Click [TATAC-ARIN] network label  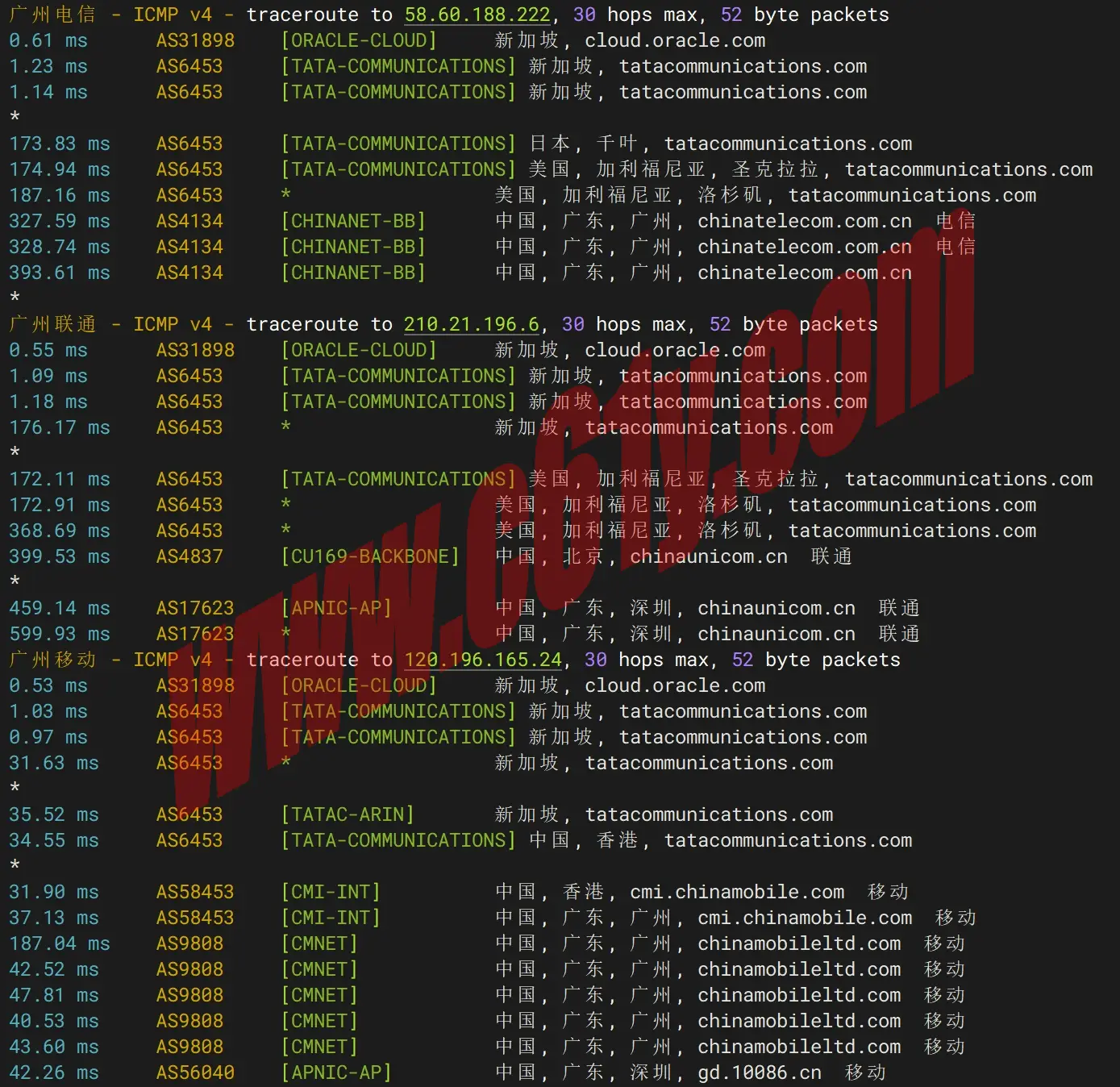[348, 814]
